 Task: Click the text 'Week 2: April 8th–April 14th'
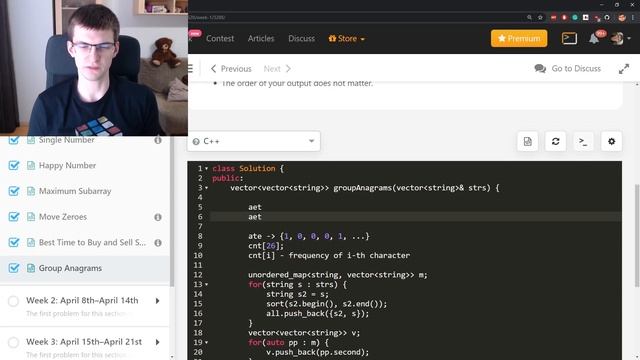point(82,300)
